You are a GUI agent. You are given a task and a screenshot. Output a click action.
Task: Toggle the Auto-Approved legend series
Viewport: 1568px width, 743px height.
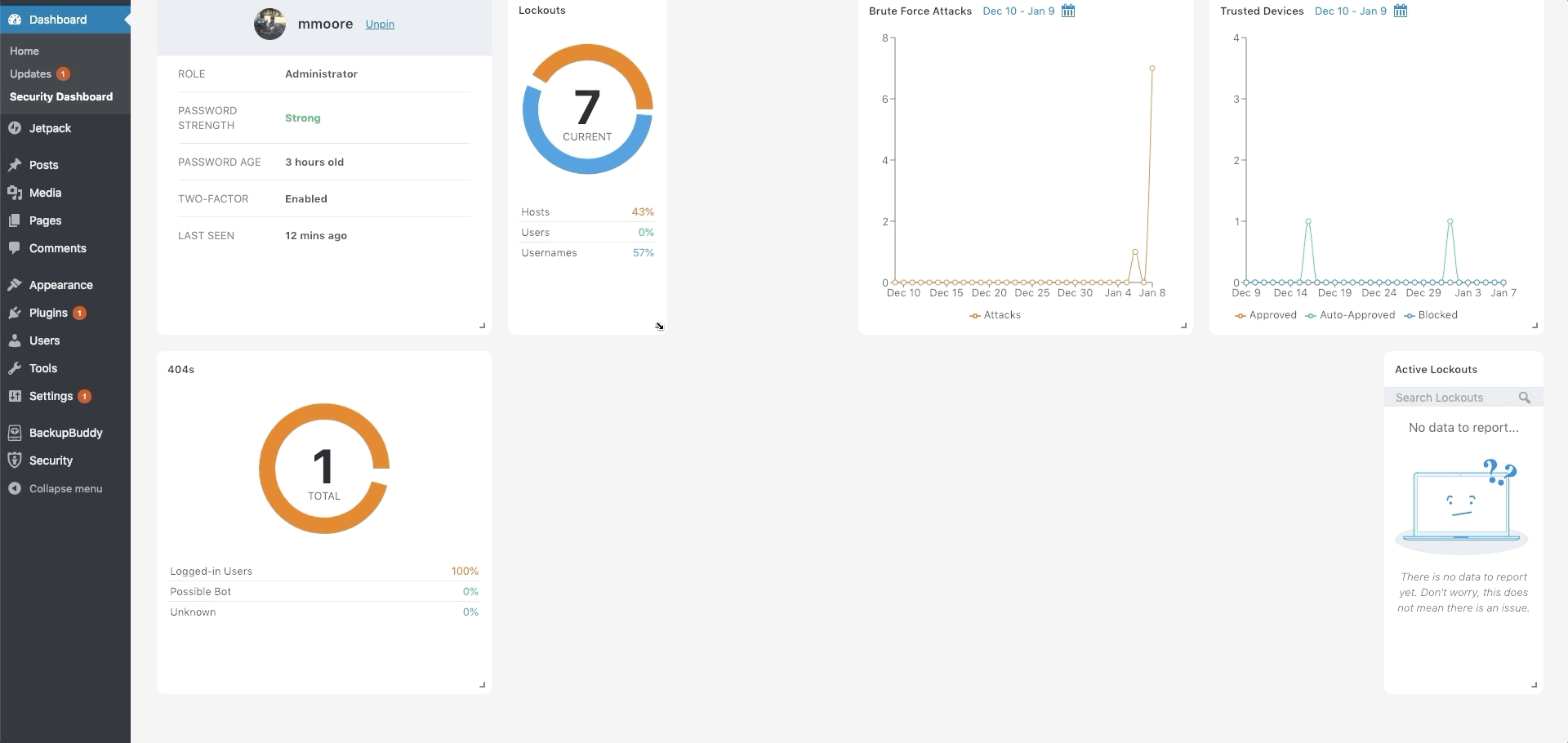(1351, 315)
